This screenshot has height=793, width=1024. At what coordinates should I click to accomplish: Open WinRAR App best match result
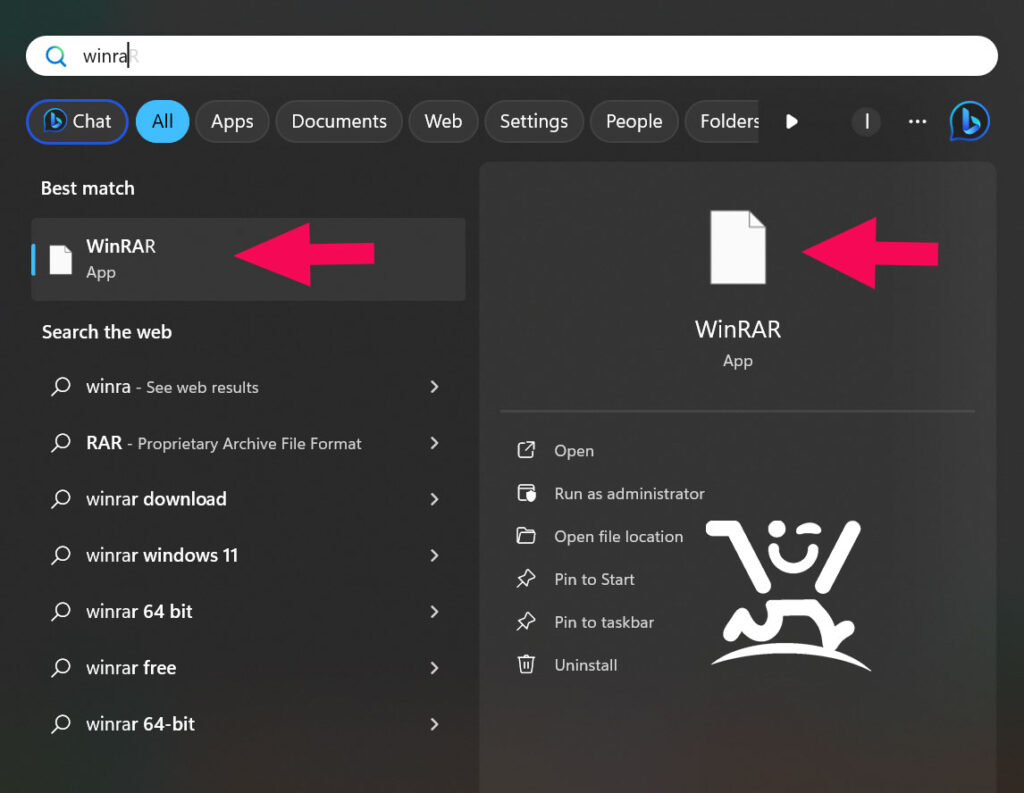click(248, 259)
